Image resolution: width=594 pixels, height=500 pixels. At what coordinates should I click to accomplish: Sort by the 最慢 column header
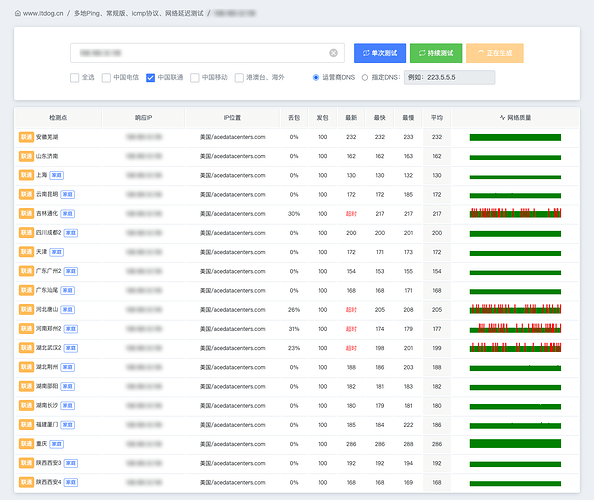click(408, 118)
